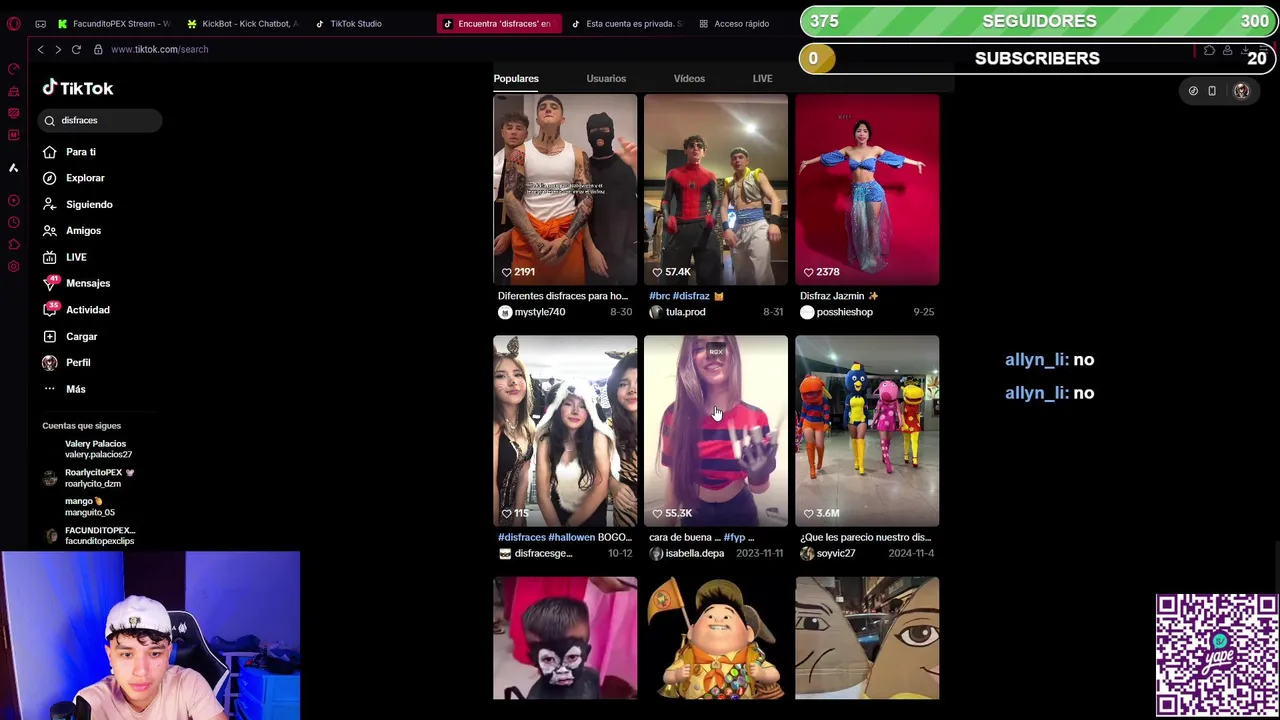The height and width of the screenshot is (720, 1280).
Task: Click the Aria AI icon in Opera sidebar
Action: 14,167
